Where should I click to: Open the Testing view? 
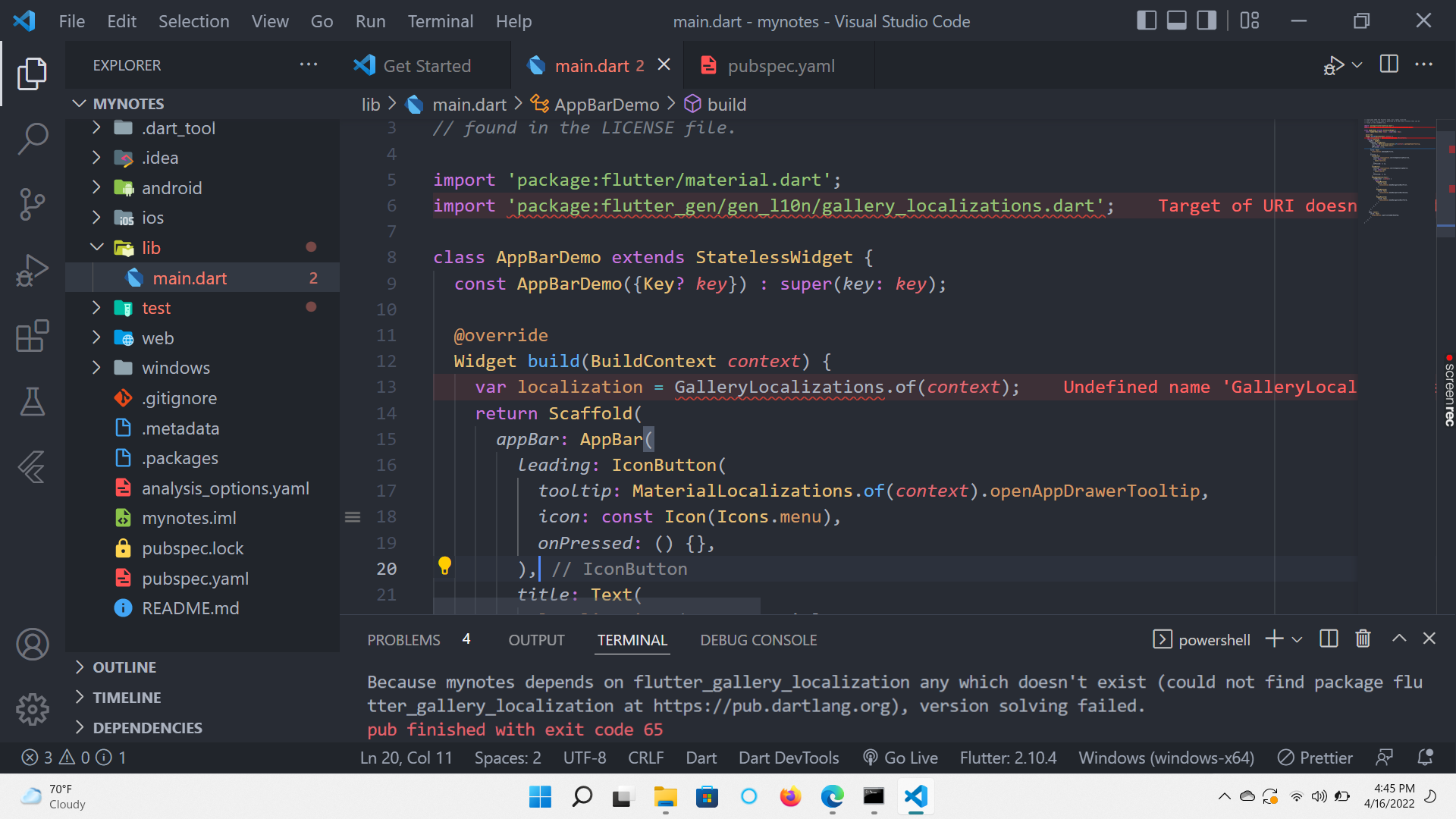(32, 402)
